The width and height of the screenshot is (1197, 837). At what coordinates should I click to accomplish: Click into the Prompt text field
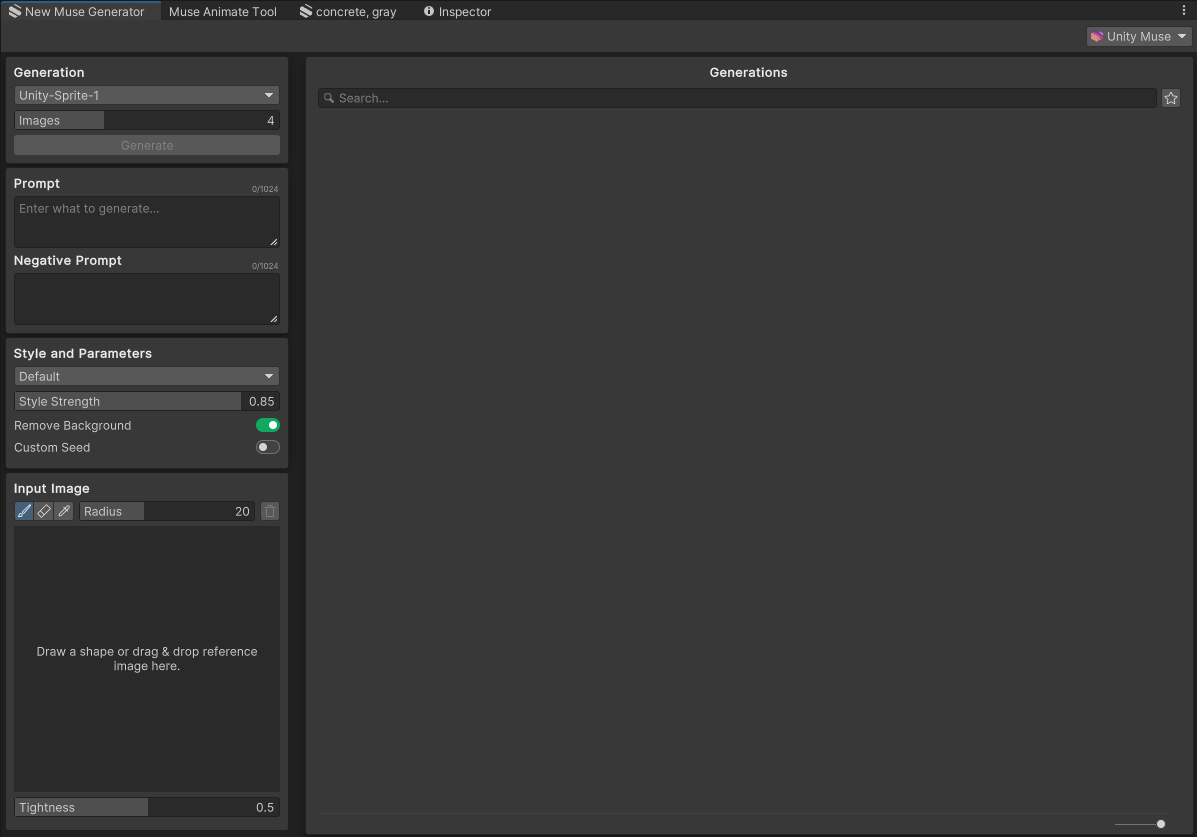[x=147, y=222]
